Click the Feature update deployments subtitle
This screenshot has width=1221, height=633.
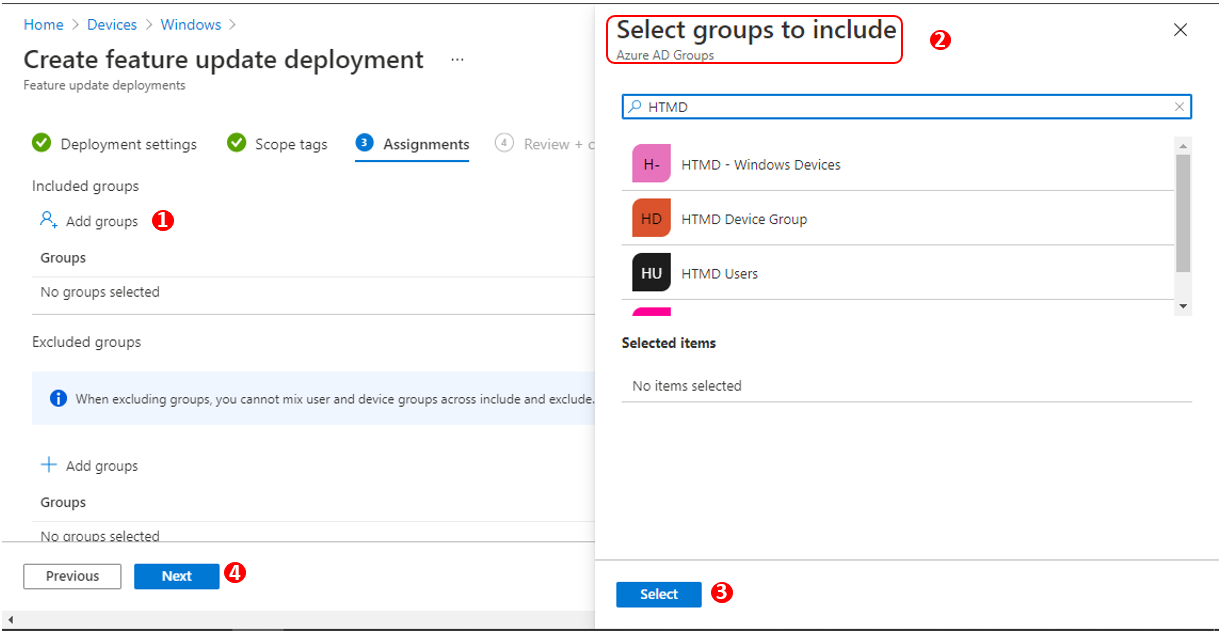(x=105, y=86)
